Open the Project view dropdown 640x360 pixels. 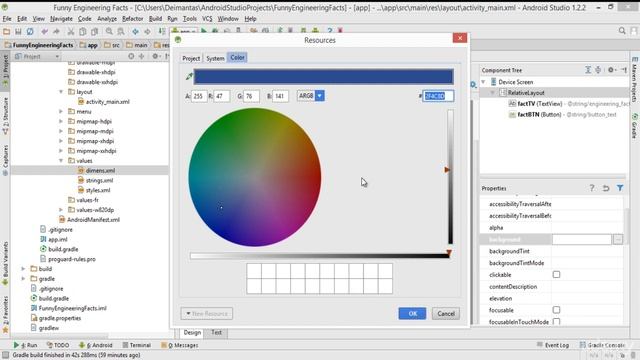point(37,56)
